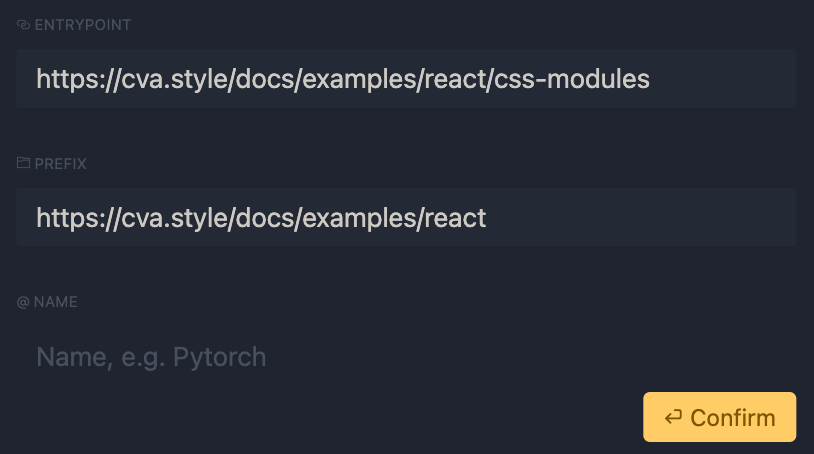814x454 pixels.
Task: Click the folder icon beside PREFIX
Action: [x=23, y=163]
